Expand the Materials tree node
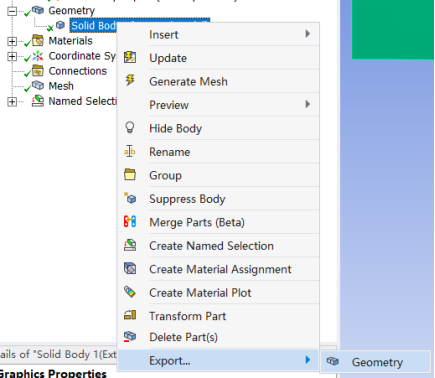Screen dimensions: 435x378 tap(12, 41)
